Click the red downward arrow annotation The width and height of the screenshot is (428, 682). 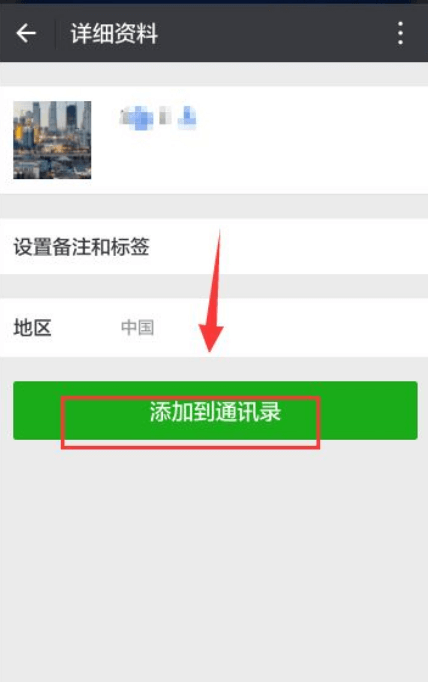coord(211,291)
